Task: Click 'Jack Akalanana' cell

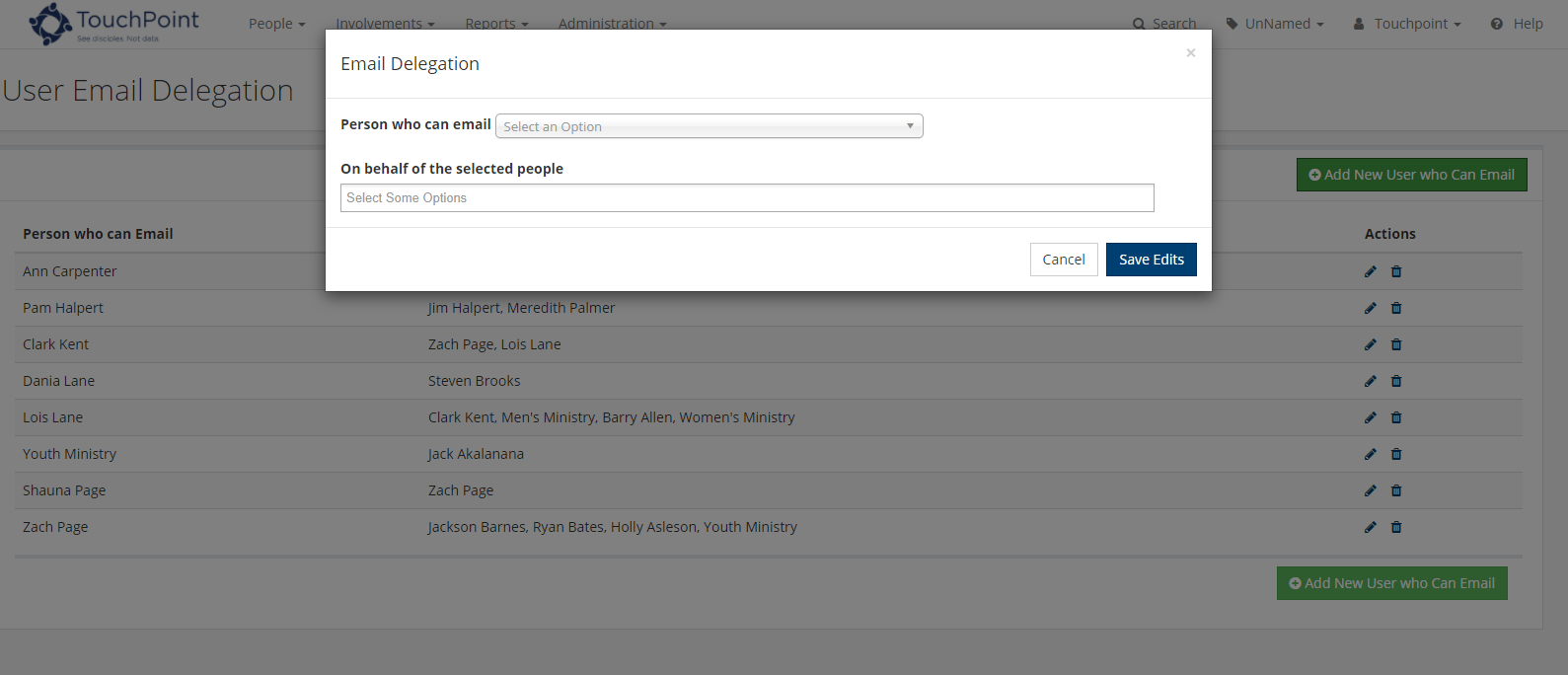Action: click(476, 454)
